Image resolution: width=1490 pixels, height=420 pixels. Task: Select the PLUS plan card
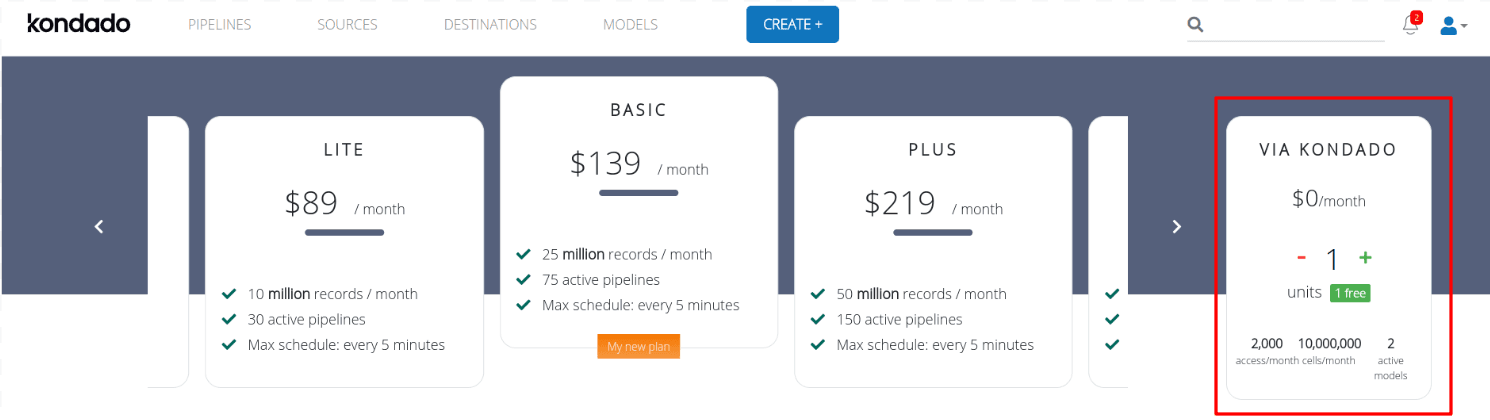(932, 250)
